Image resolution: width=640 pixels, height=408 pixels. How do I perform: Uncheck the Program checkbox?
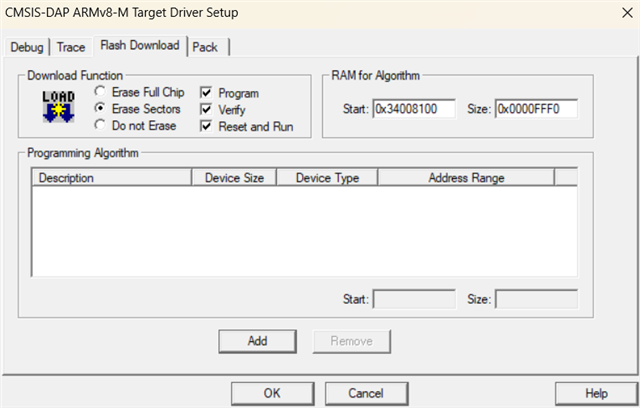[207, 93]
